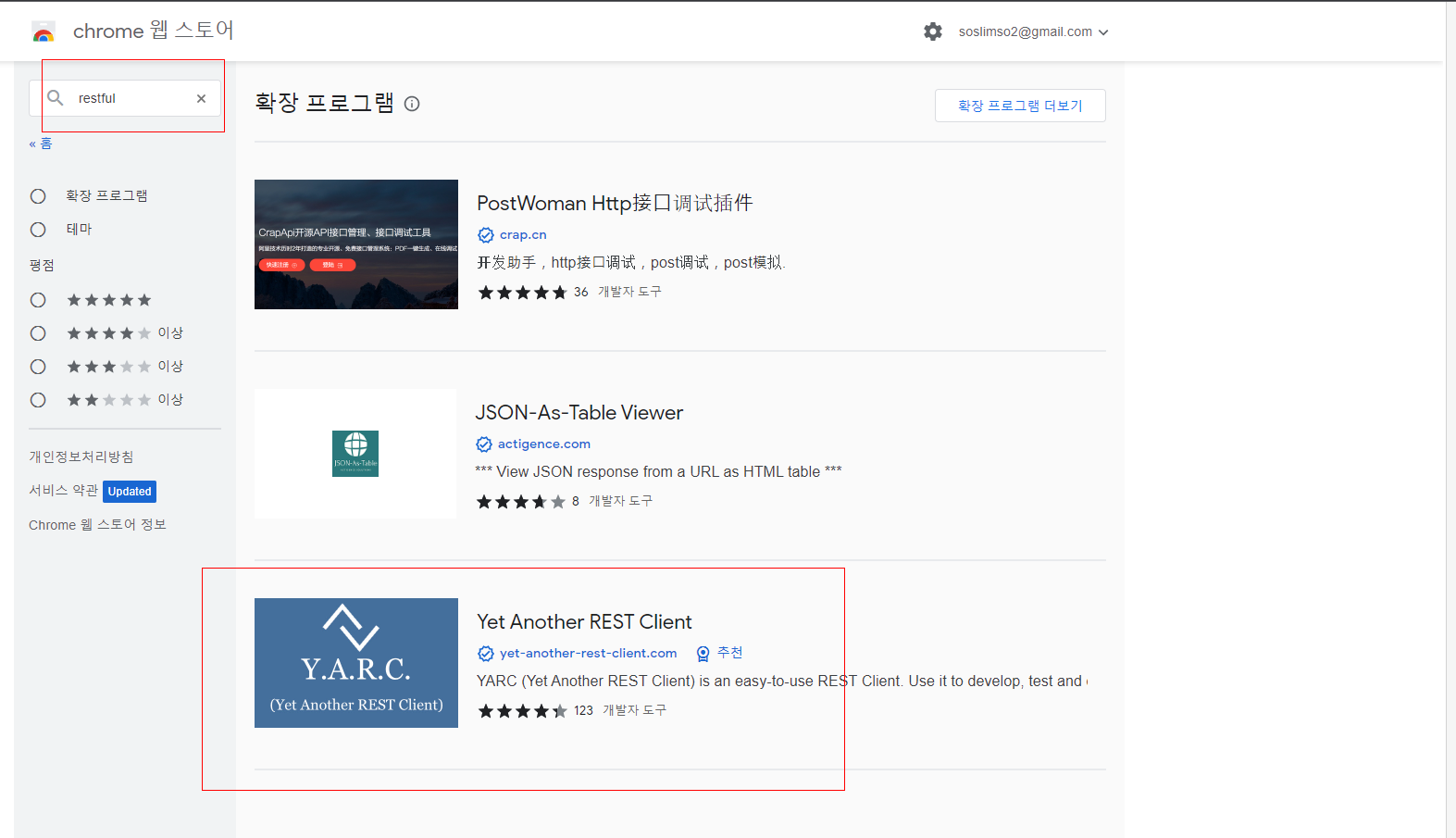This screenshot has height=838, width=1456.
Task: Open the PostWoman extension thumbnail
Action: coord(356,244)
